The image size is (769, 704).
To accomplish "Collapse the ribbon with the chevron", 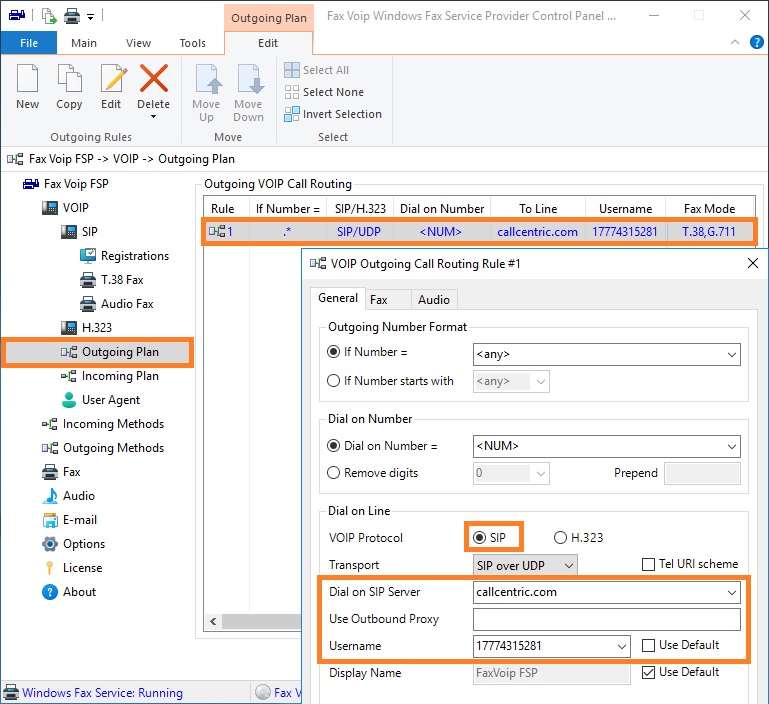I will [x=735, y=42].
